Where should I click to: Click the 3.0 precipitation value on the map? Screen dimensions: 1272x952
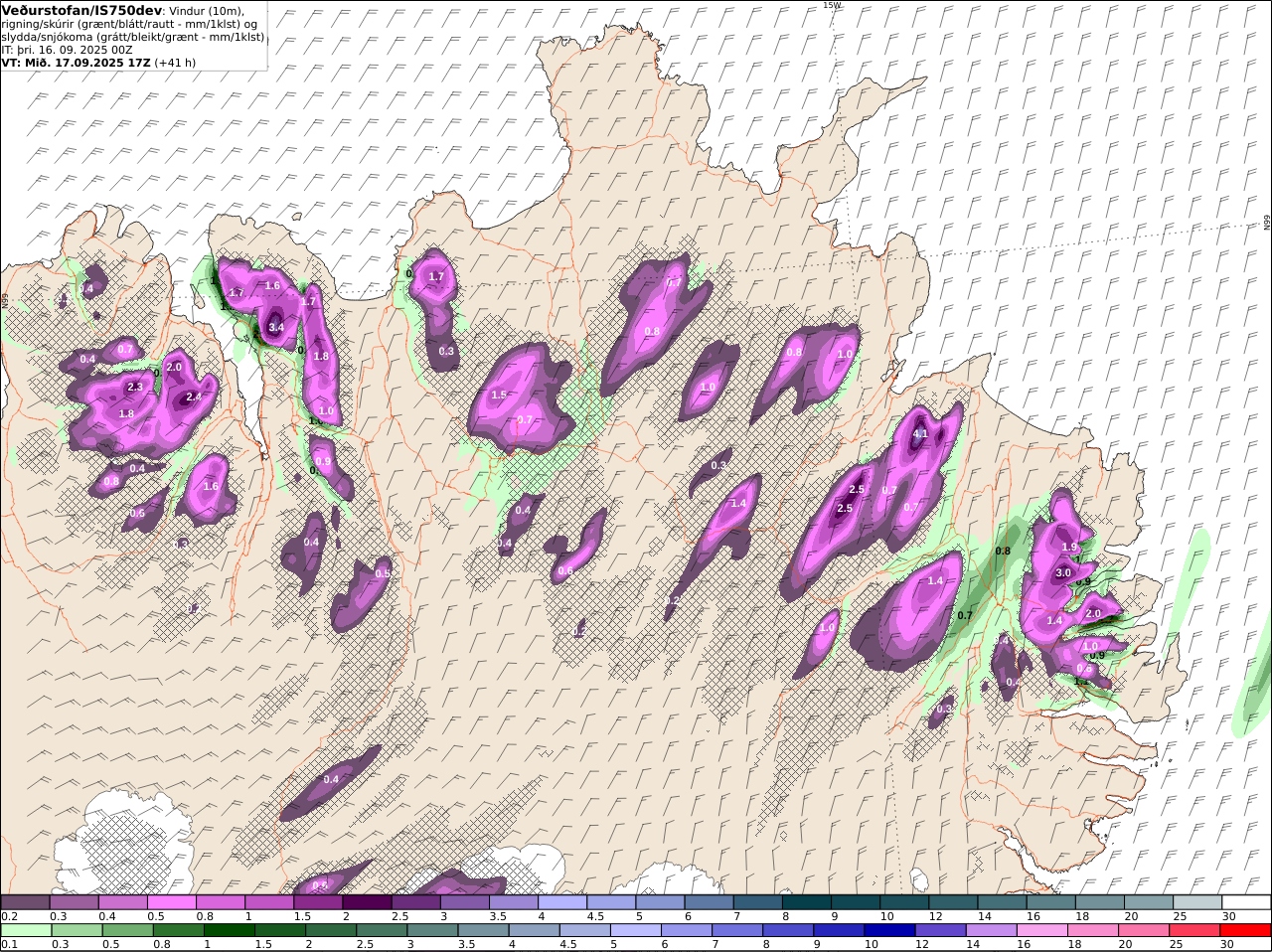click(1062, 572)
